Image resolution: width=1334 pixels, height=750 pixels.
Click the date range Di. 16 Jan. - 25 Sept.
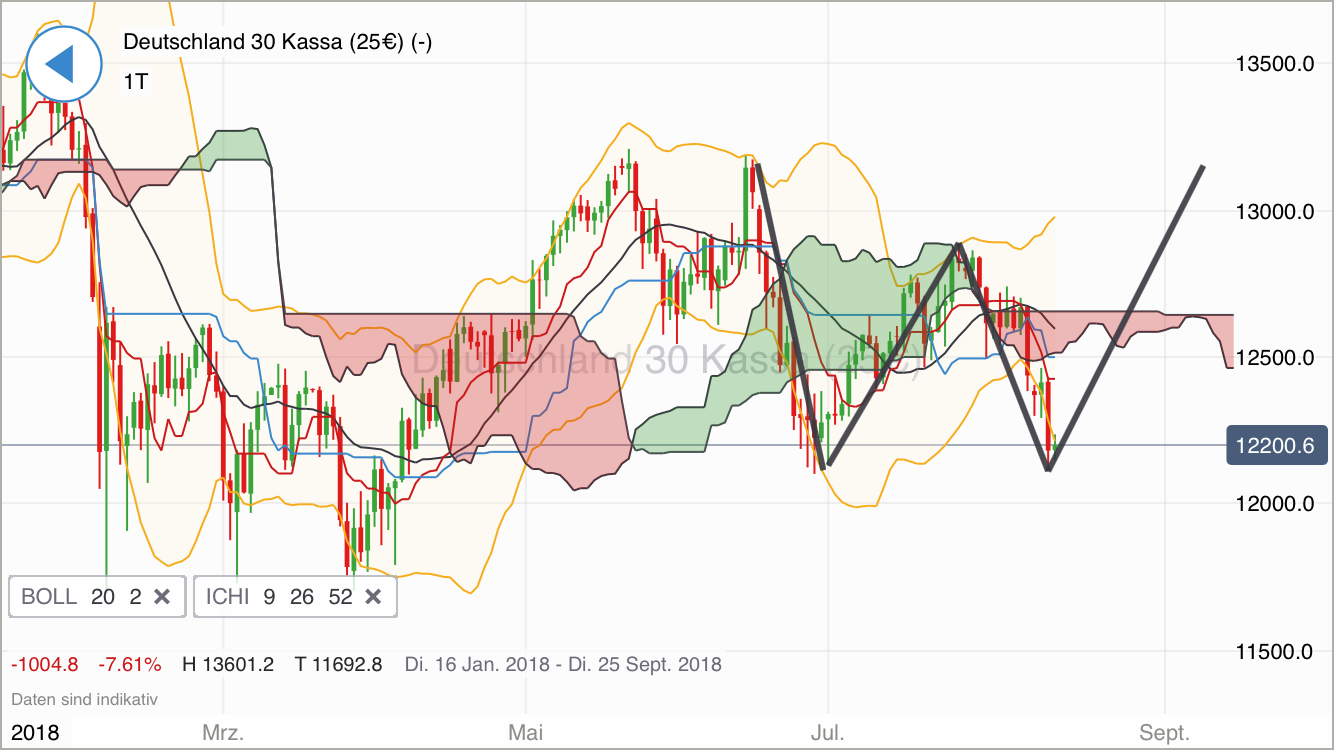pyautogui.click(x=563, y=664)
